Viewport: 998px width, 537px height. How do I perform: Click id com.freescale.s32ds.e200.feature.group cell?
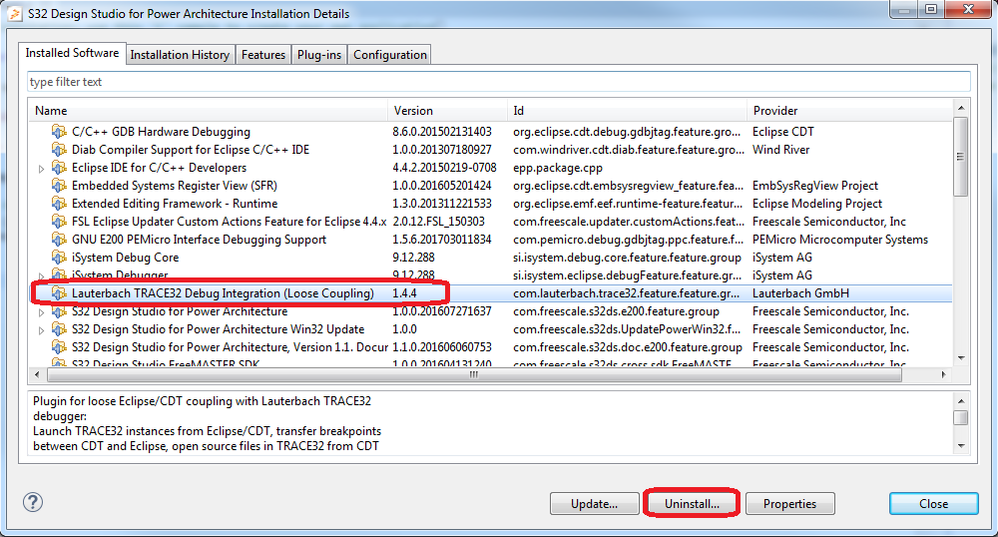coord(616,312)
